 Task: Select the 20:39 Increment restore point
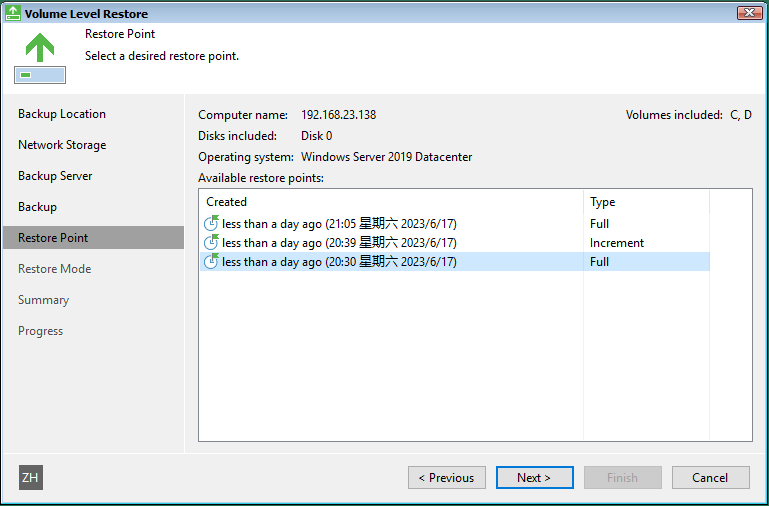point(455,243)
